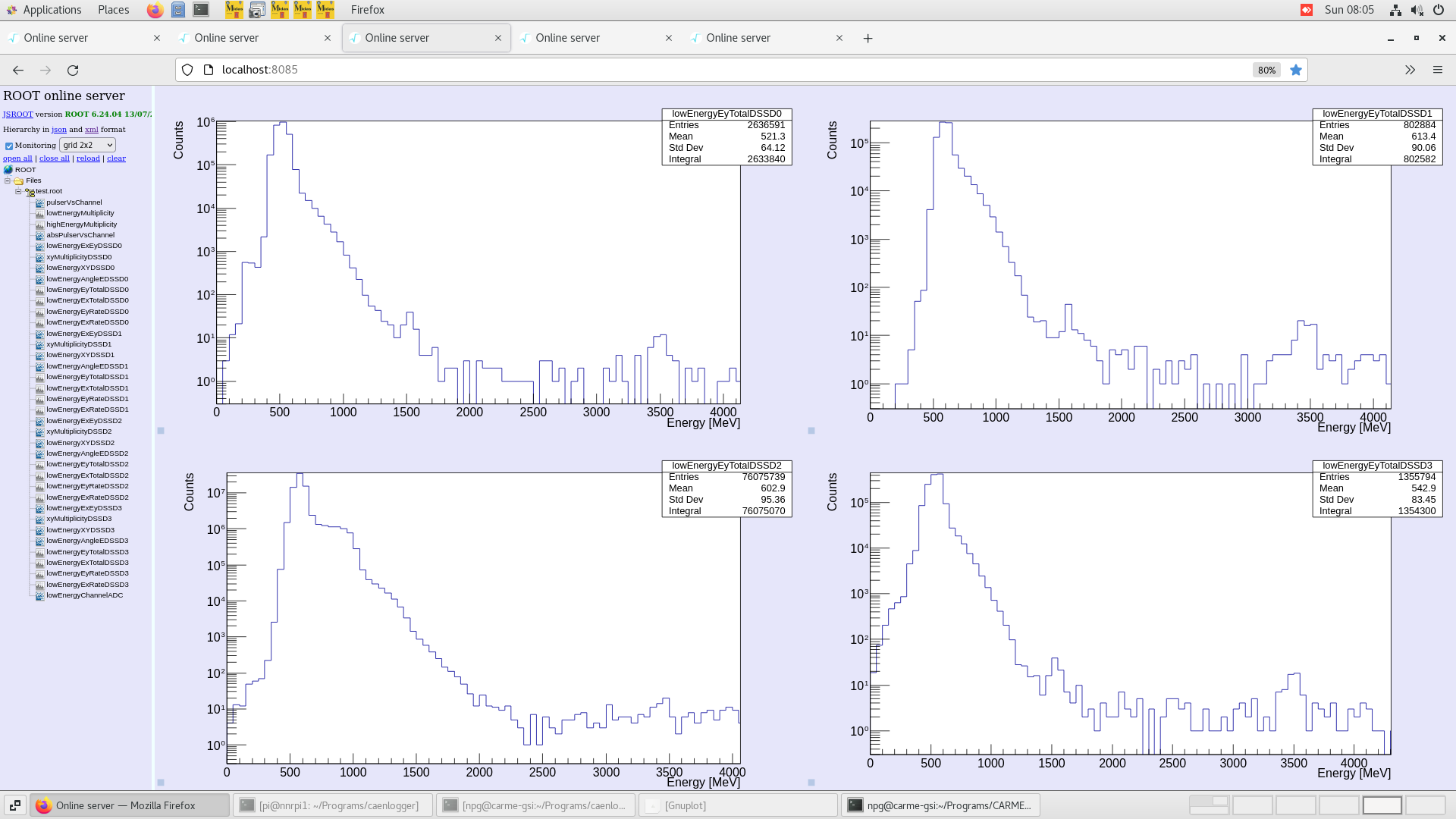Click the 'close all' link
This screenshot has height=819, width=1456.
pyautogui.click(x=54, y=158)
